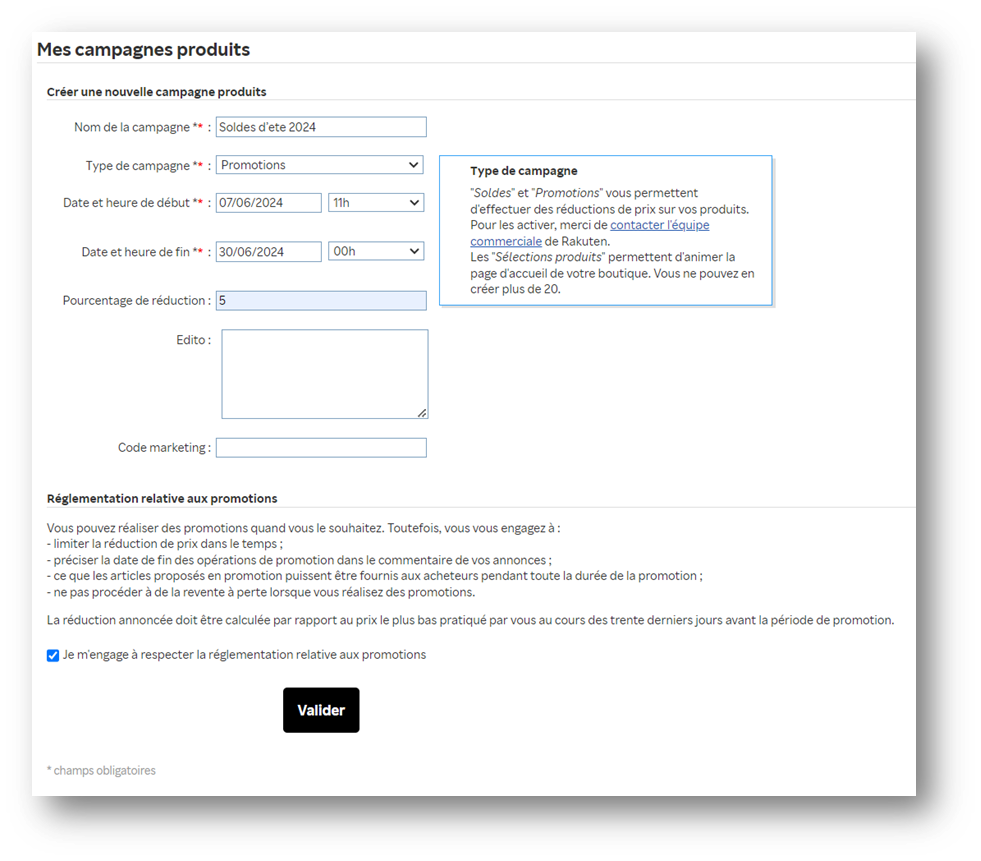Uncheck the promotions regulation agreement checkbox
This screenshot has height=861, width=981.
pyautogui.click(x=53, y=656)
